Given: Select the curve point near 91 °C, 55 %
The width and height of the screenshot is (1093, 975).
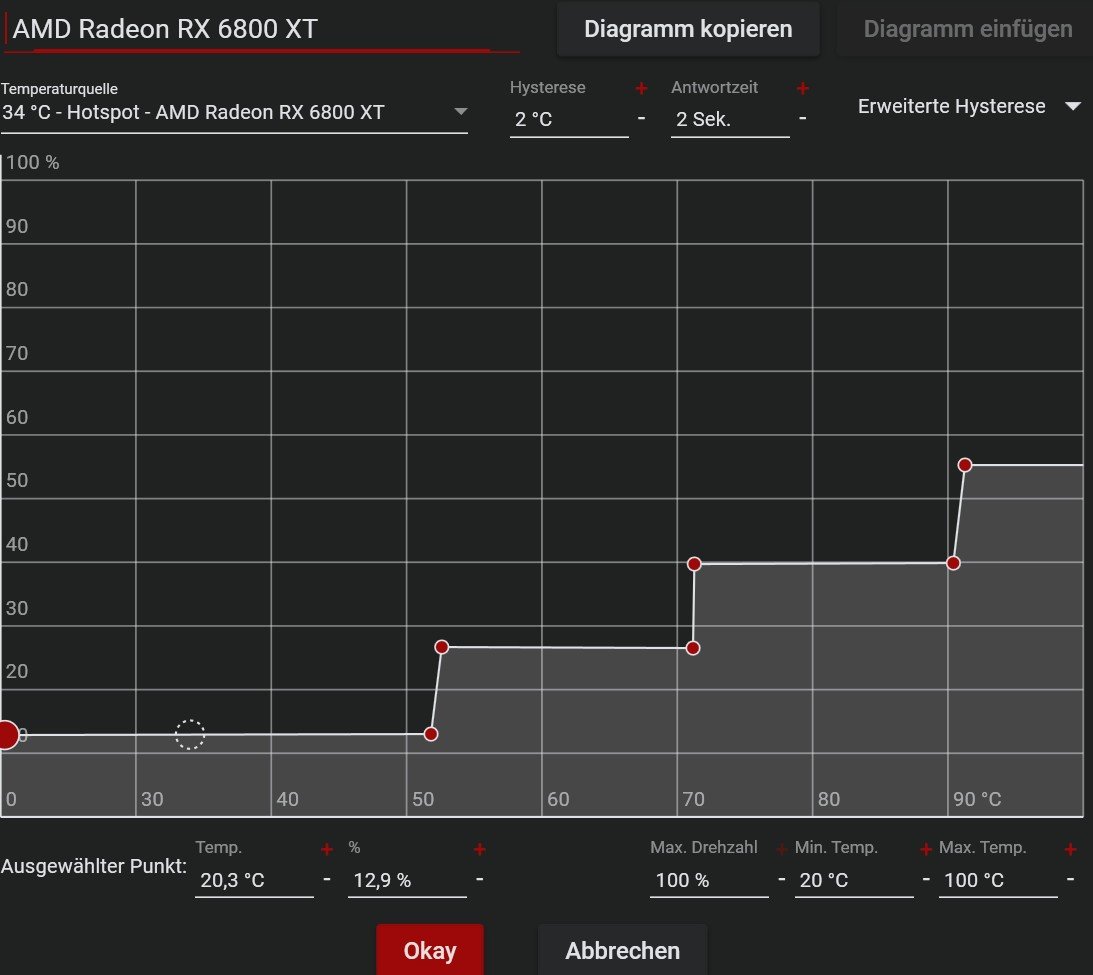Looking at the screenshot, I should click(x=965, y=465).
